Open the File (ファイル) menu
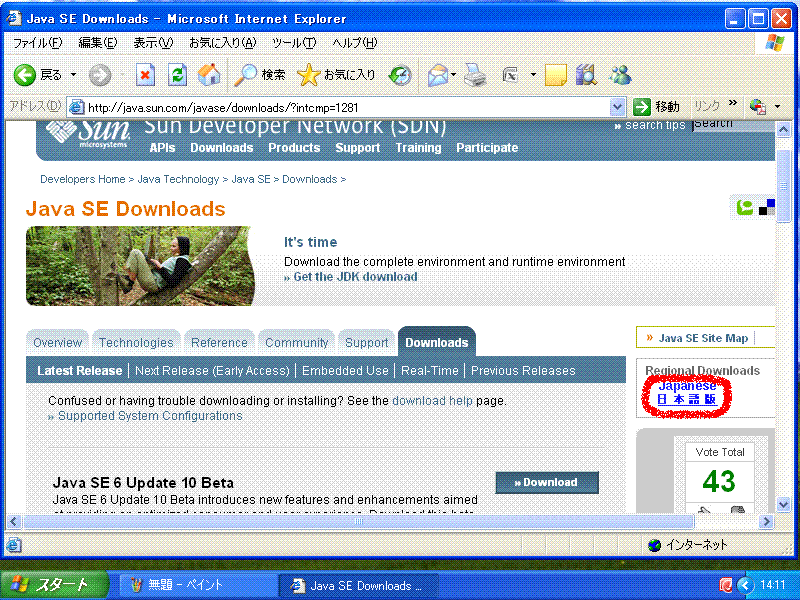Image resolution: width=800 pixels, height=600 pixels. tap(37, 43)
